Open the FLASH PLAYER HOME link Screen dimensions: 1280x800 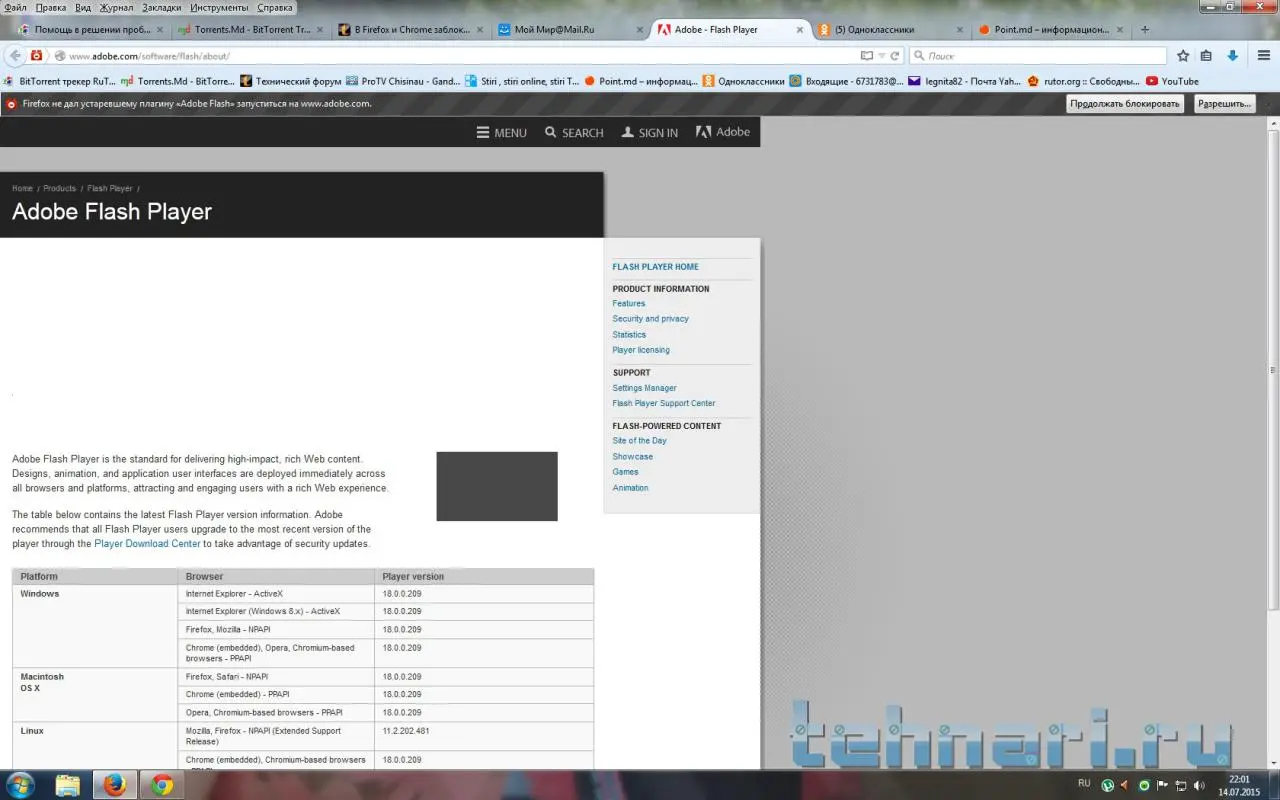(656, 267)
